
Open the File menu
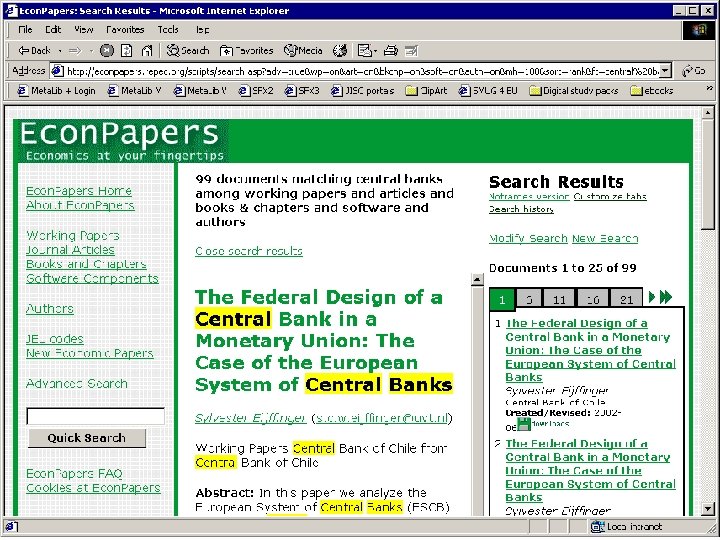tap(25, 30)
